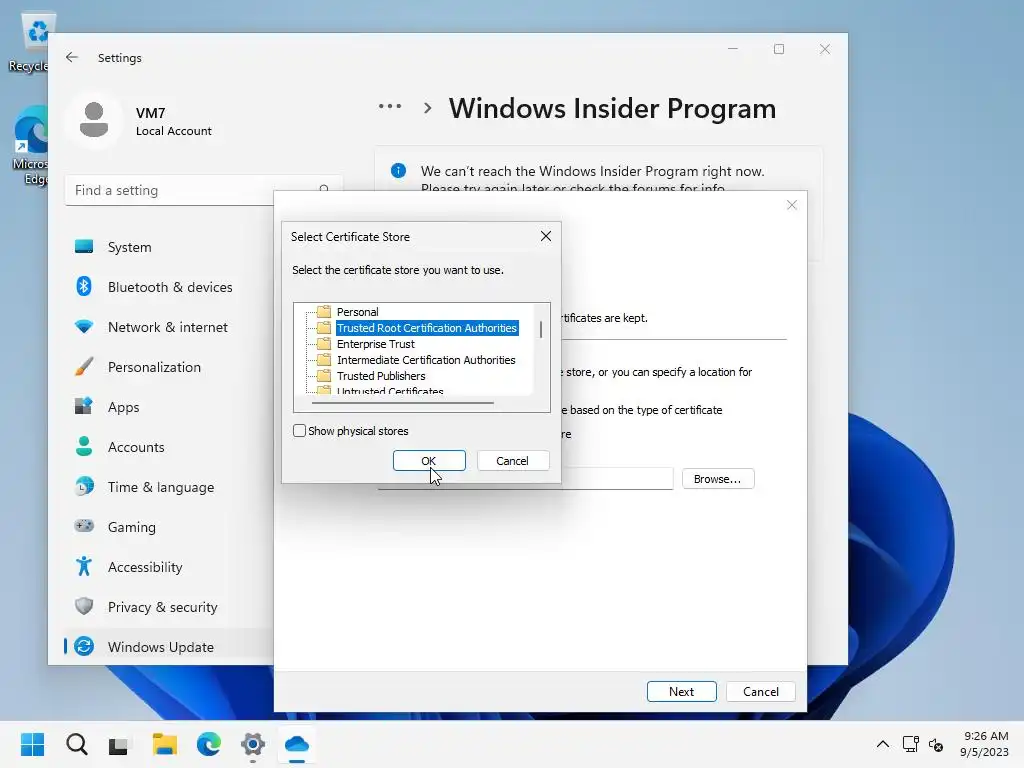Click the network tray icon
Screen dimensions: 1024x768
point(910,744)
